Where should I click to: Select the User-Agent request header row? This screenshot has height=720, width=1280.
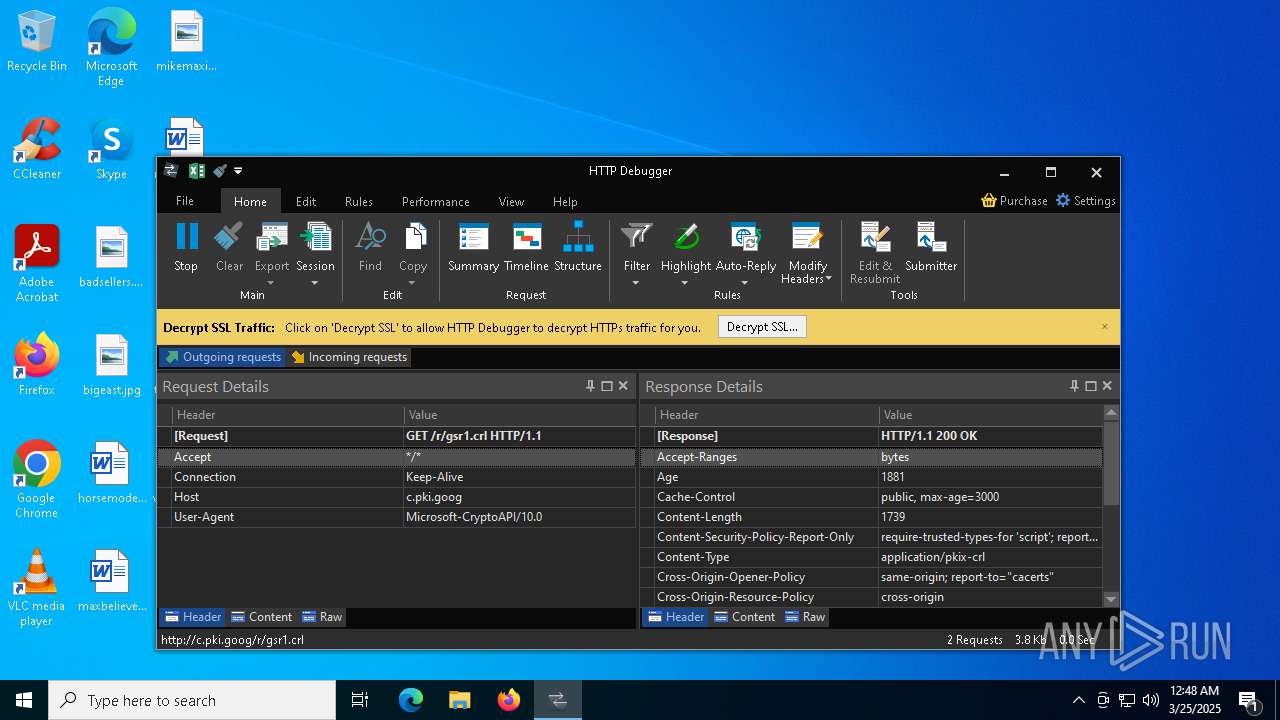(x=397, y=517)
